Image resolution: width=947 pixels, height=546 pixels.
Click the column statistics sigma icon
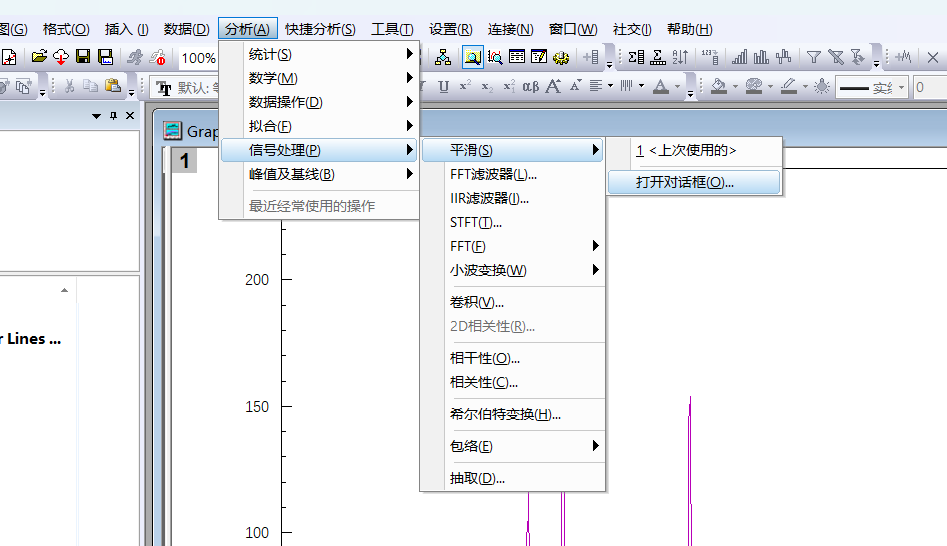(636, 57)
